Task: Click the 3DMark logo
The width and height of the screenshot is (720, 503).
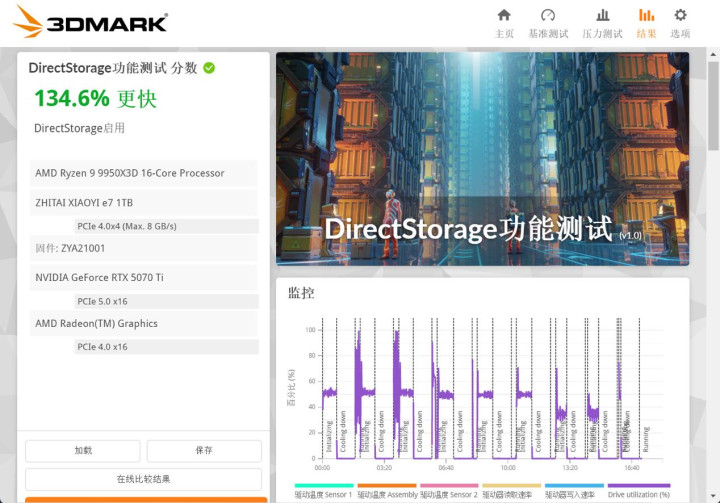Action: (90, 22)
